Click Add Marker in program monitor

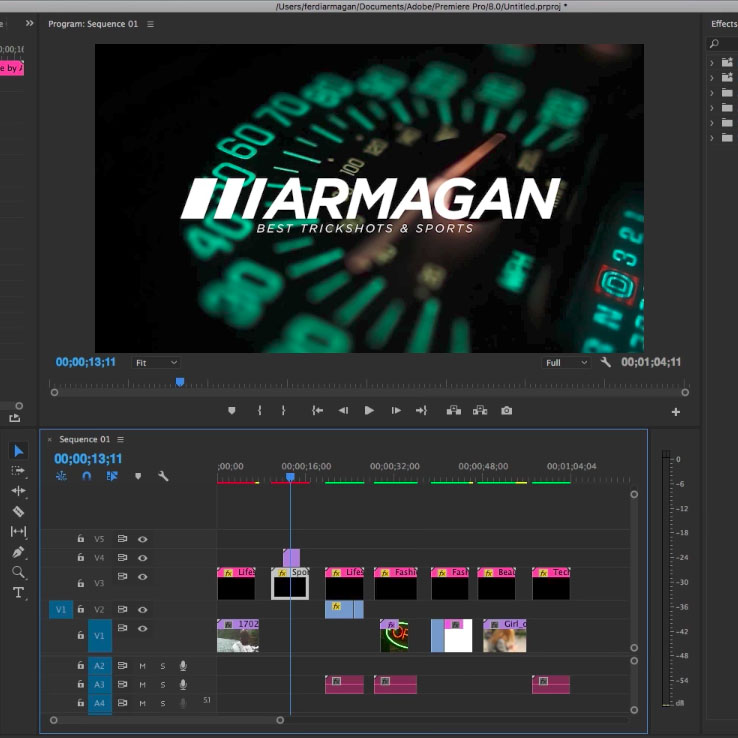[x=232, y=410]
